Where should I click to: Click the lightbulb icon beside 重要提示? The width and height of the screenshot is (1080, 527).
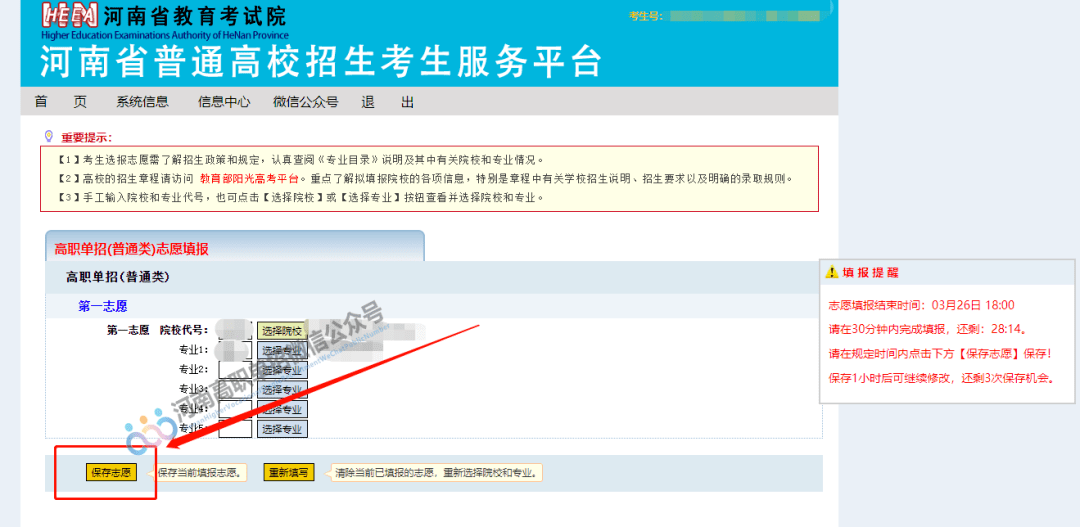coord(48,136)
